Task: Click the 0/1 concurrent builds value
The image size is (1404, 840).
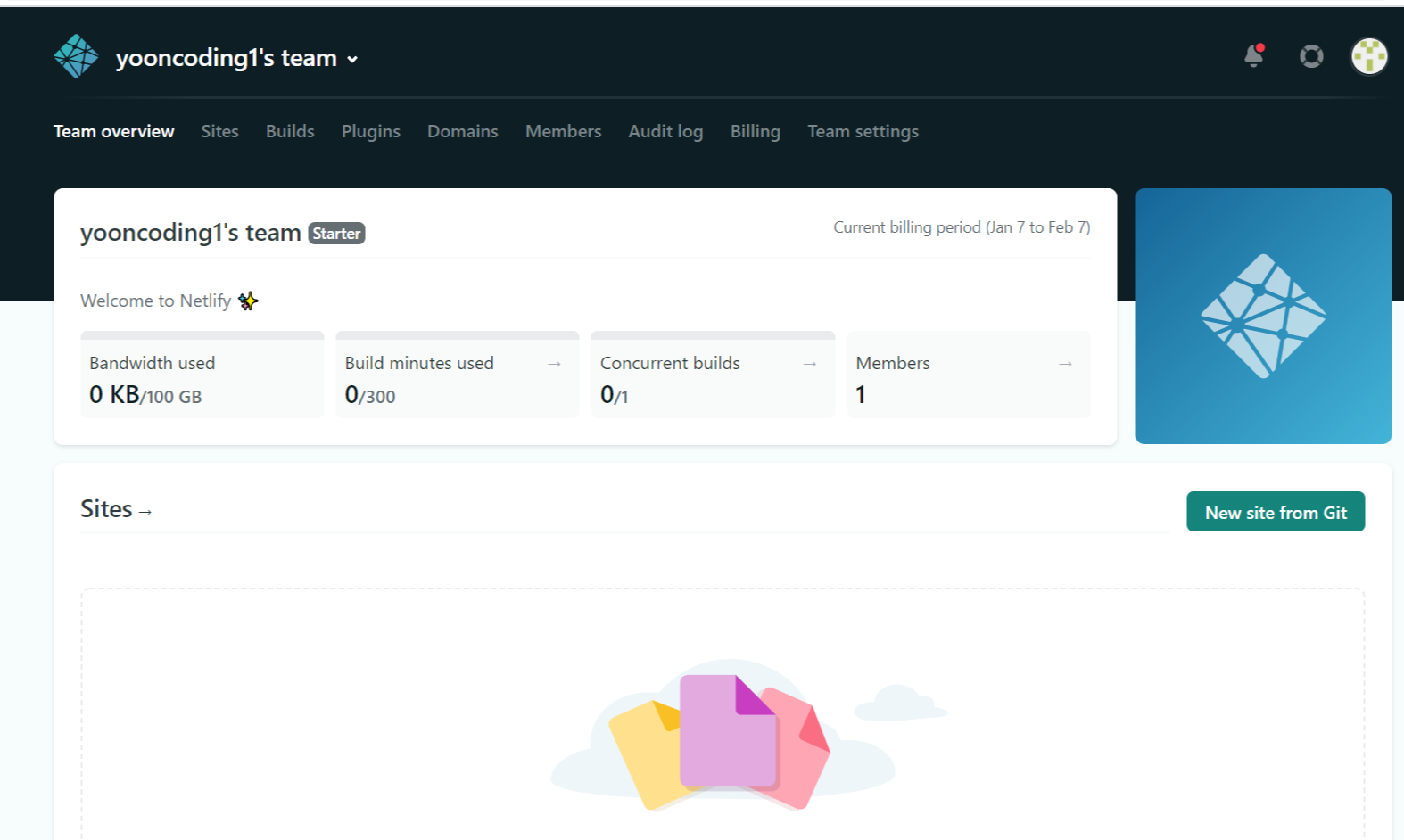Action: [615, 394]
